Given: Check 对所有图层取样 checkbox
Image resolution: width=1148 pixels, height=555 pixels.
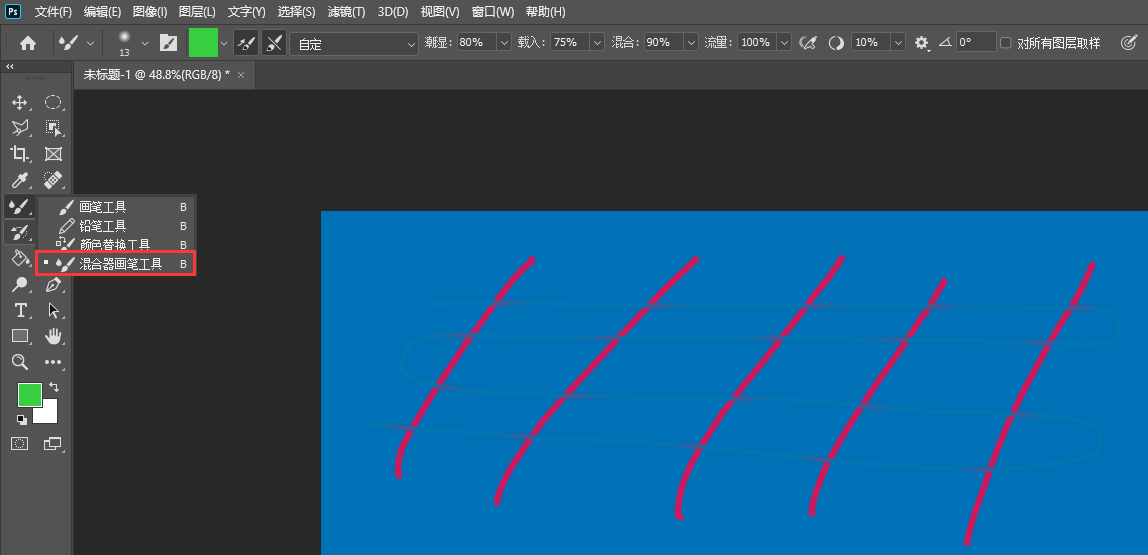Looking at the screenshot, I should pyautogui.click(x=1005, y=43).
